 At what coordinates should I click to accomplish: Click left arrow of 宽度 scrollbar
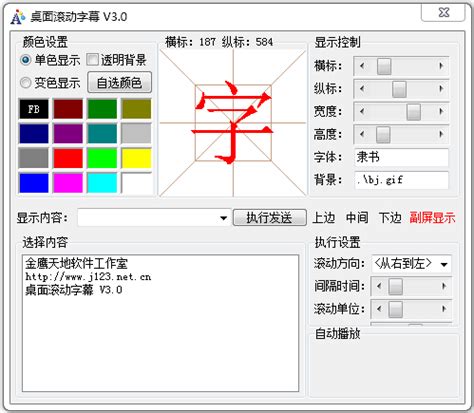pos(362,111)
